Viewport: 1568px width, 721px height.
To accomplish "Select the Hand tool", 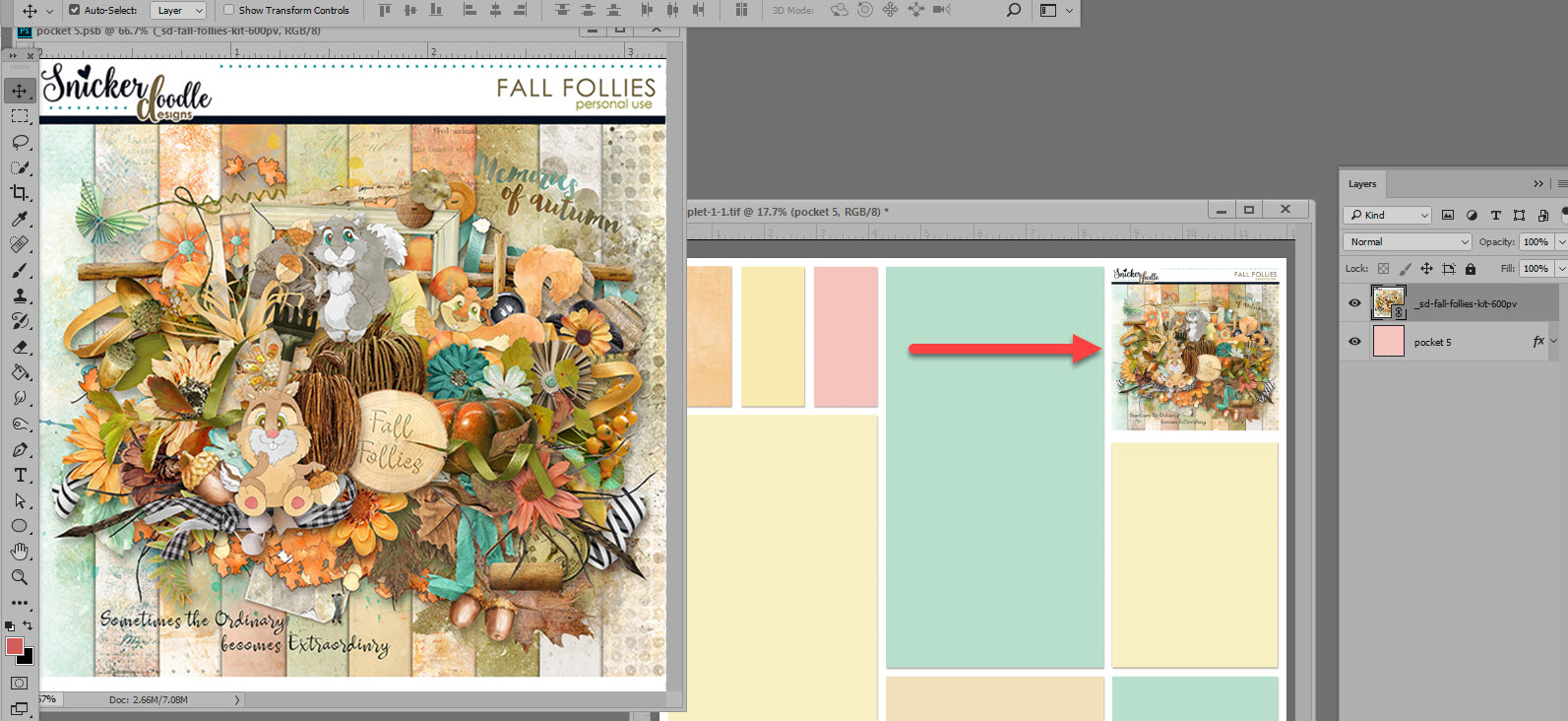I will [20, 552].
